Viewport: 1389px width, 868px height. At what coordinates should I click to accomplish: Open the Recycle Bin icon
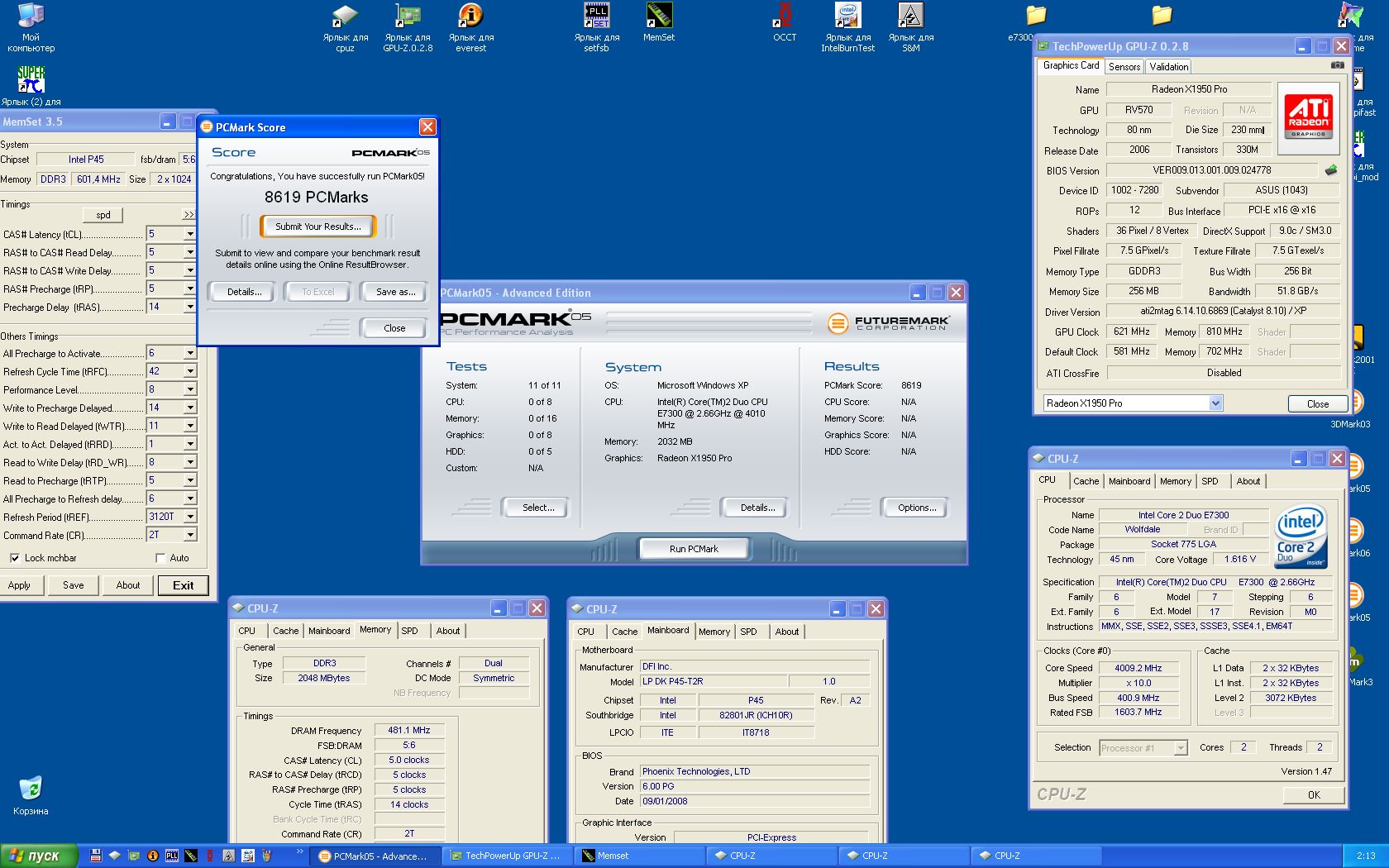pos(31,795)
